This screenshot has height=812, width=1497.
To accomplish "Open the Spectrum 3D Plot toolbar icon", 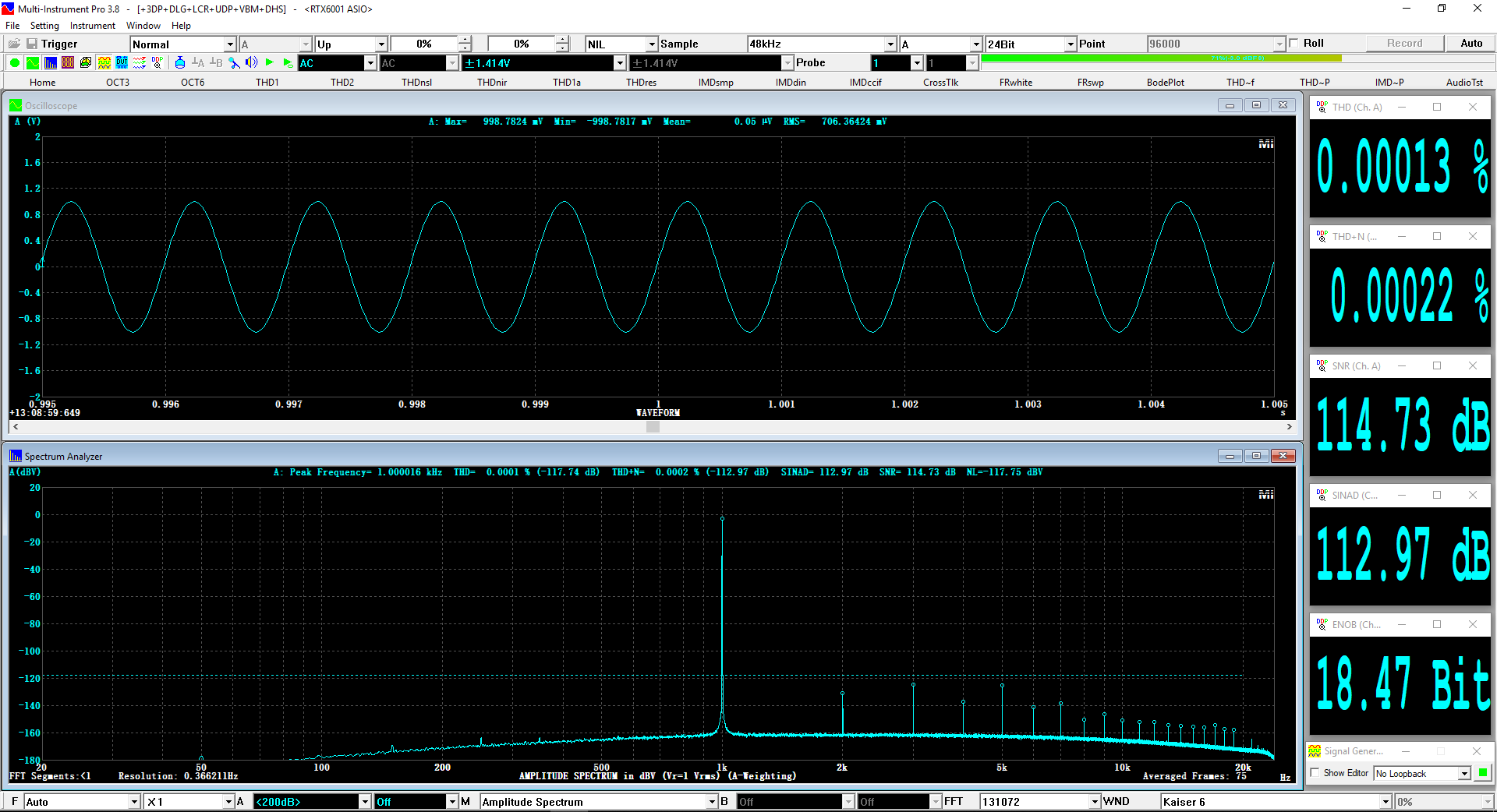I will 86,63.
